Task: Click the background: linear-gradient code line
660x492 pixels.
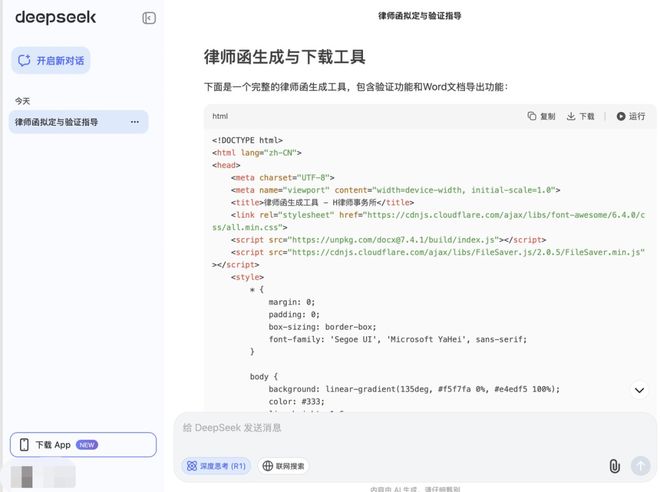Action: [415, 389]
